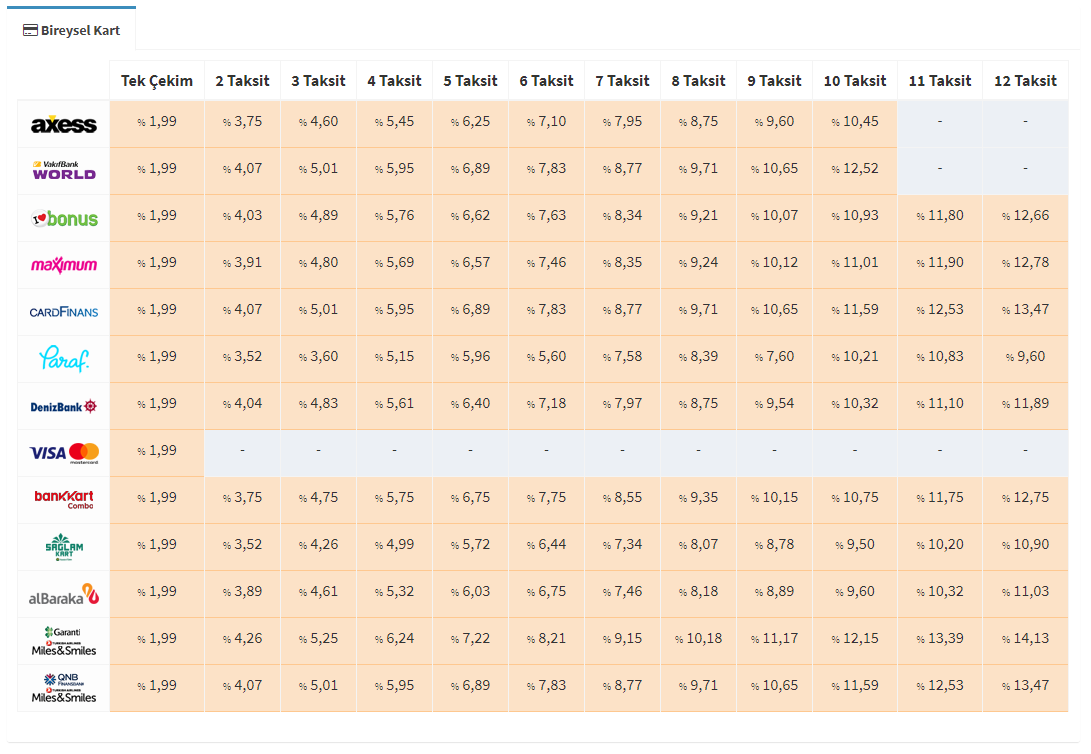Click the QNB Miles&Smiles logo

(64, 689)
